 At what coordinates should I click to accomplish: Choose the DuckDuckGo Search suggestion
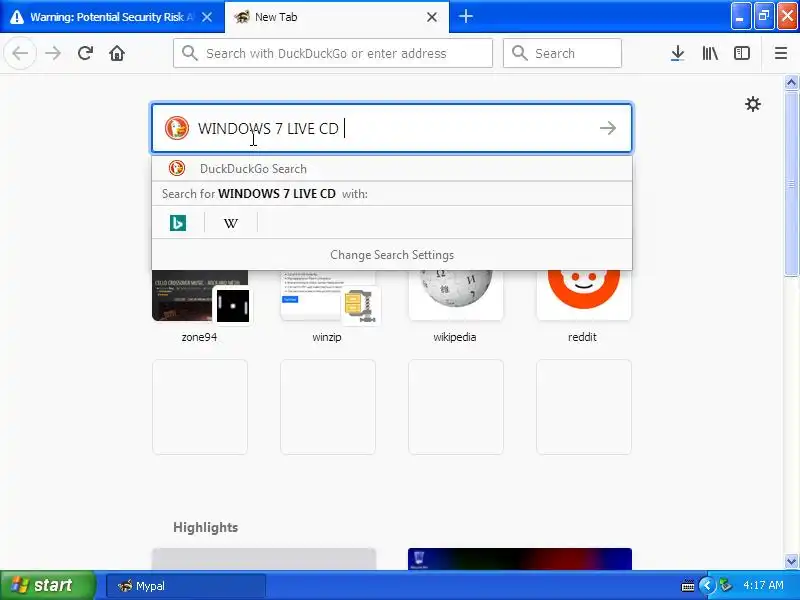(x=392, y=168)
